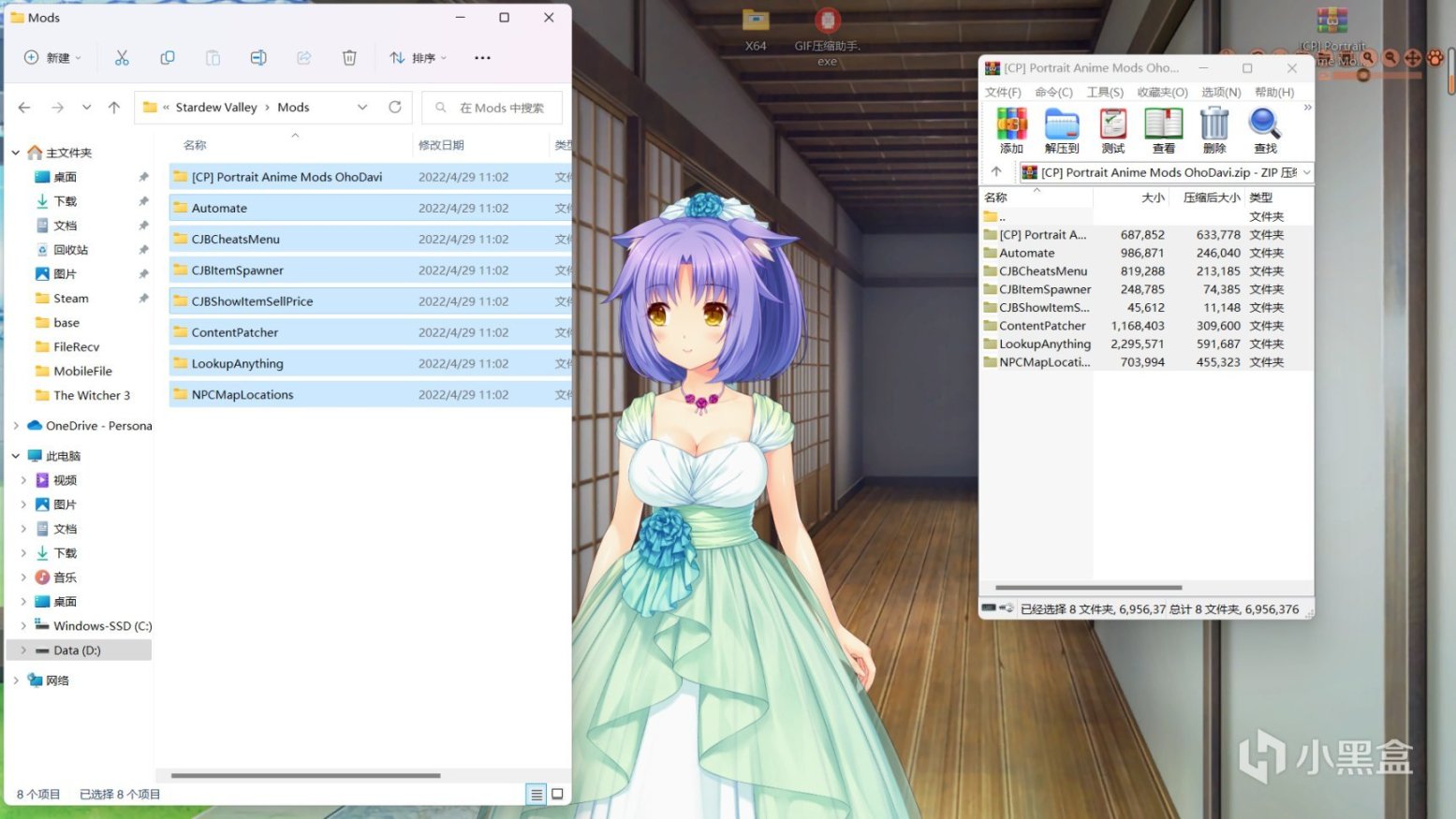The width and height of the screenshot is (1456, 819).
Task: Sort WinRAR list by 大小 column
Action: click(x=1153, y=197)
